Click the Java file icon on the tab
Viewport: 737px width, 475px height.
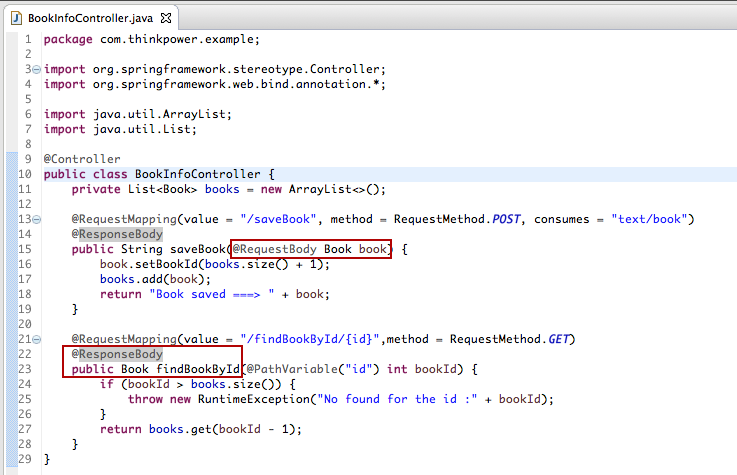click(x=16, y=18)
